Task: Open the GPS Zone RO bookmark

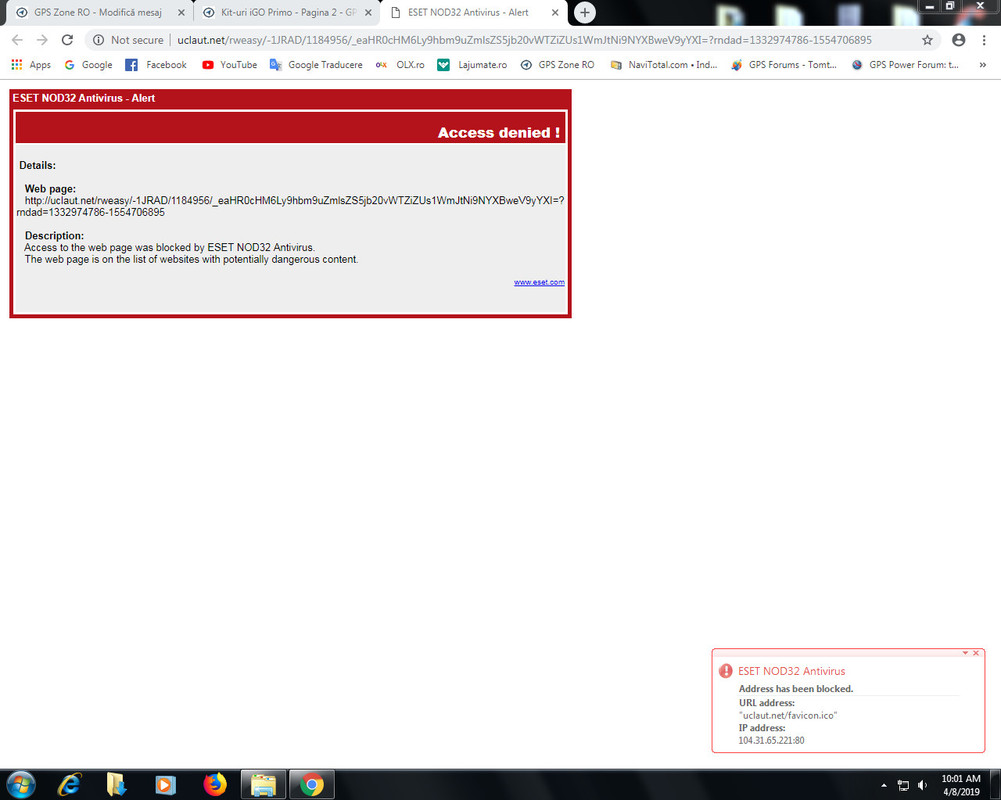Action: point(557,65)
